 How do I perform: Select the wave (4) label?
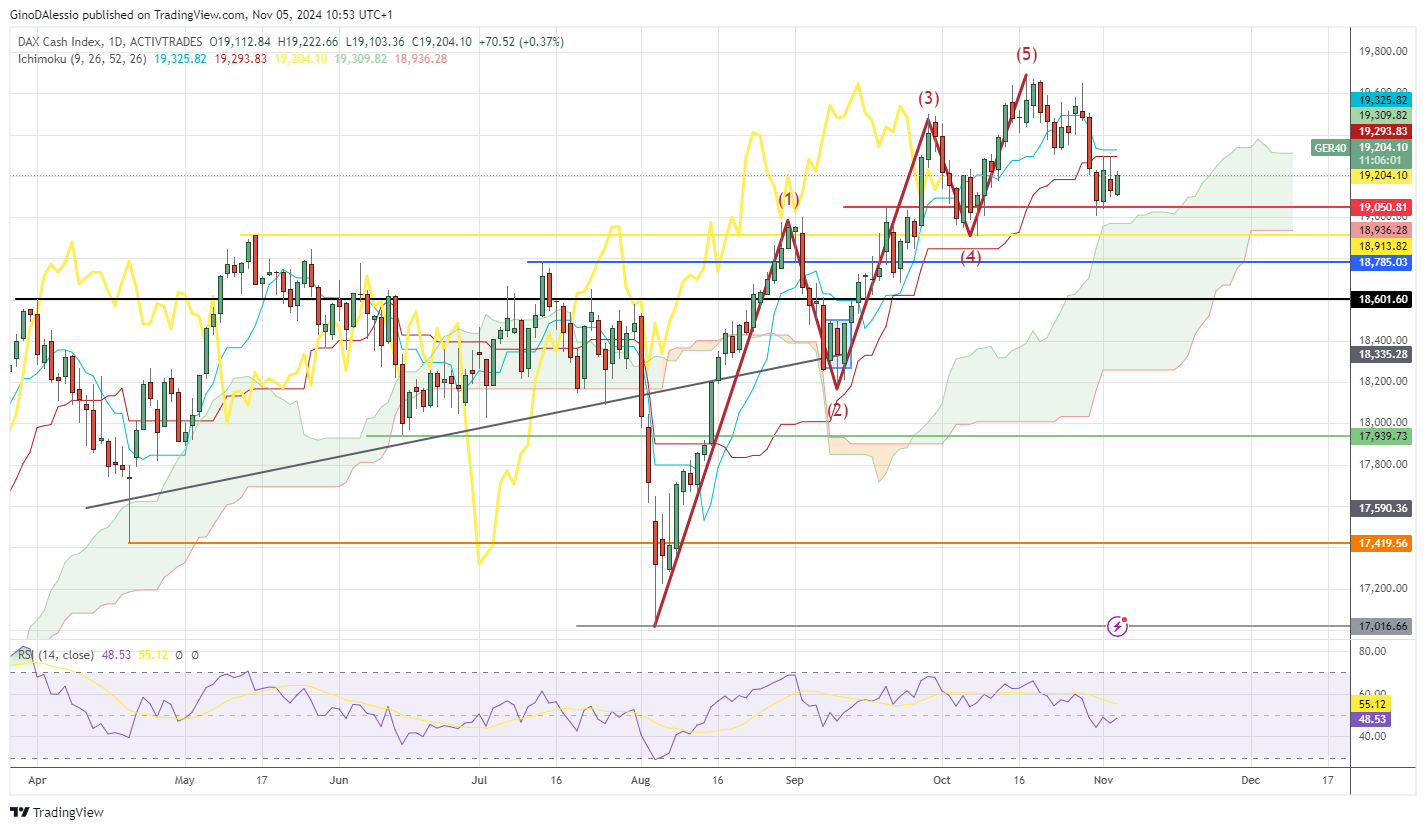click(x=970, y=257)
